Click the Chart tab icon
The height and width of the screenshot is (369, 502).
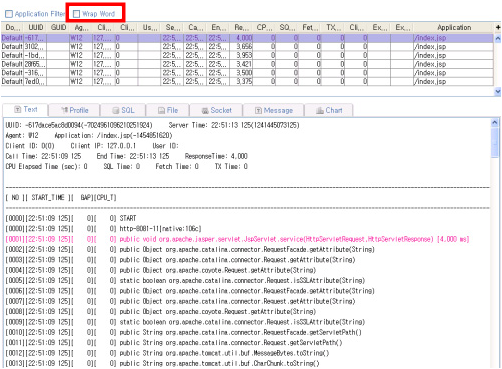320,110
